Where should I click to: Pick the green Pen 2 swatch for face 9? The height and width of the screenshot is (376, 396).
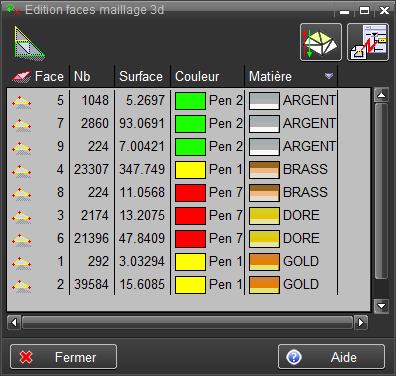pyautogui.click(x=190, y=147)
